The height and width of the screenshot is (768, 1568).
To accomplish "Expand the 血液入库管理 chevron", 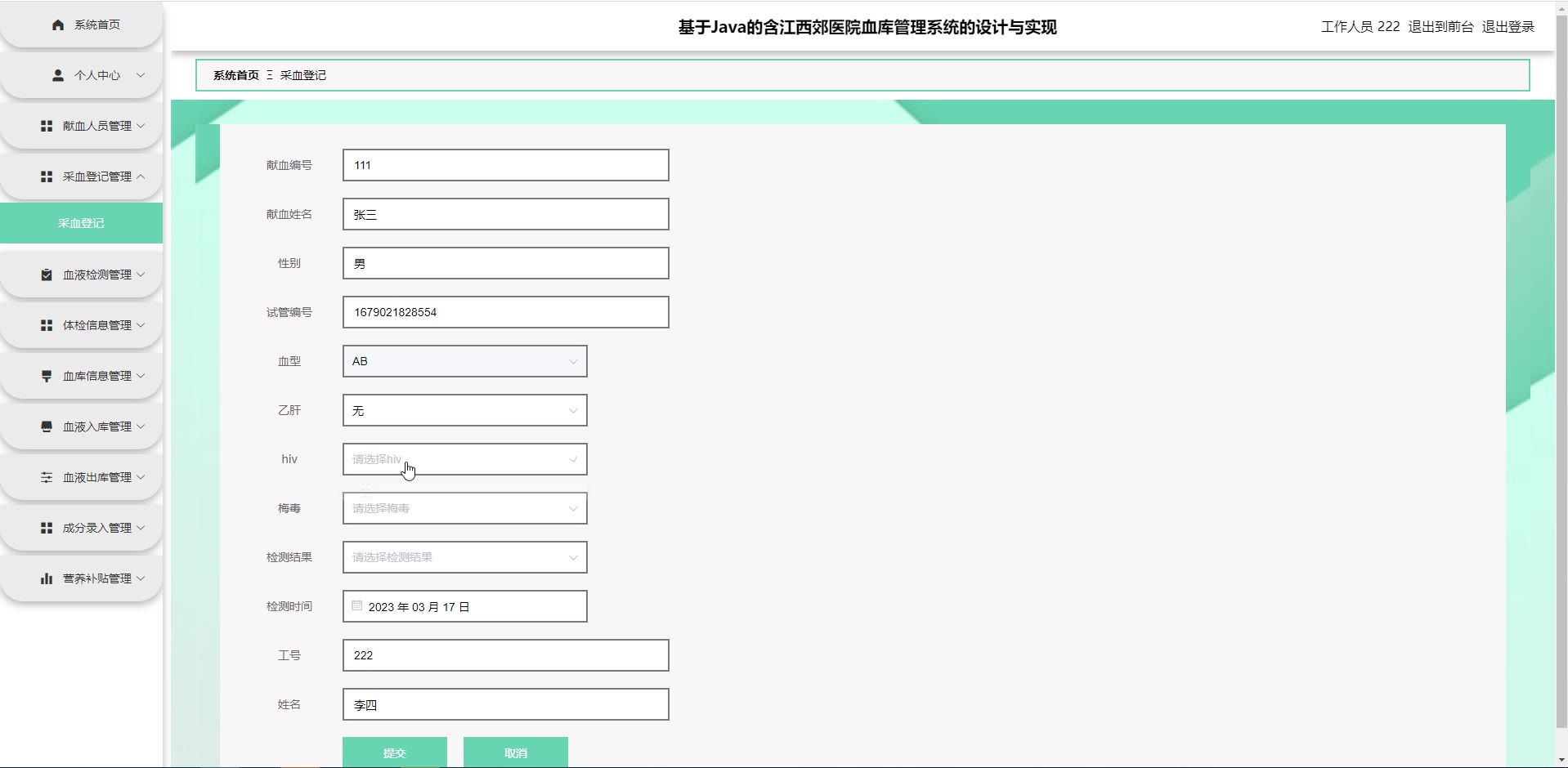I will point(141,426).
